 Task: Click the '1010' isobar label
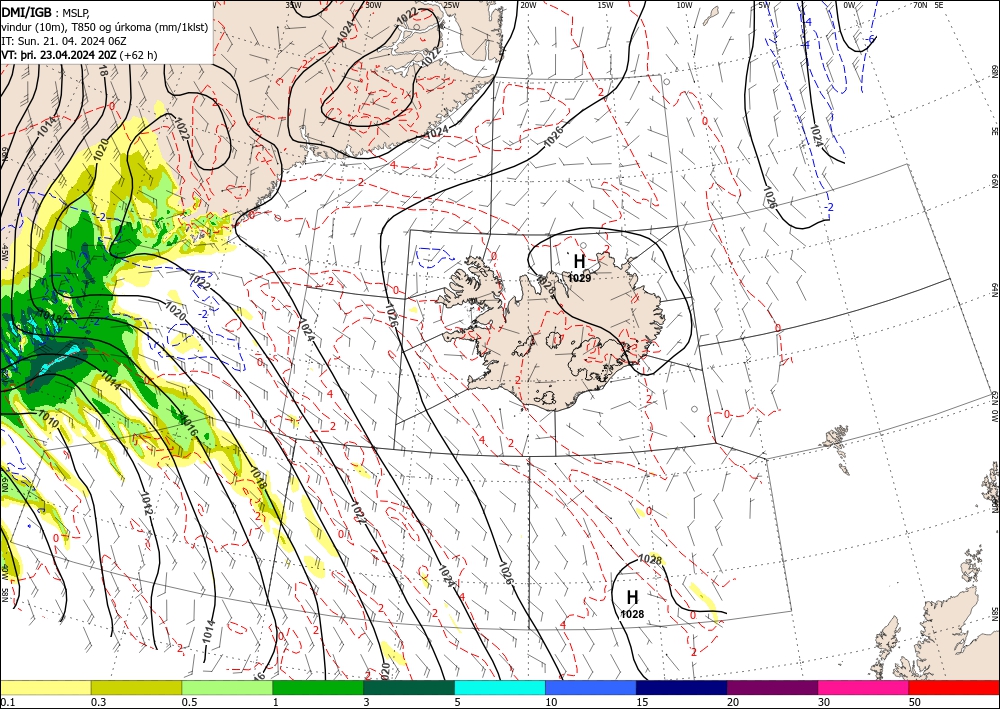pos(49,418)
